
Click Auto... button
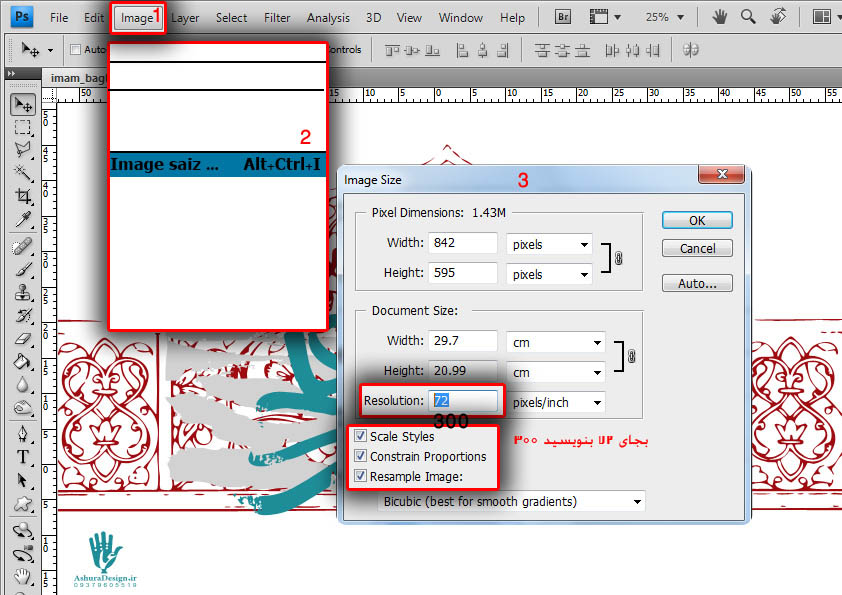click(x=697, y=283)
